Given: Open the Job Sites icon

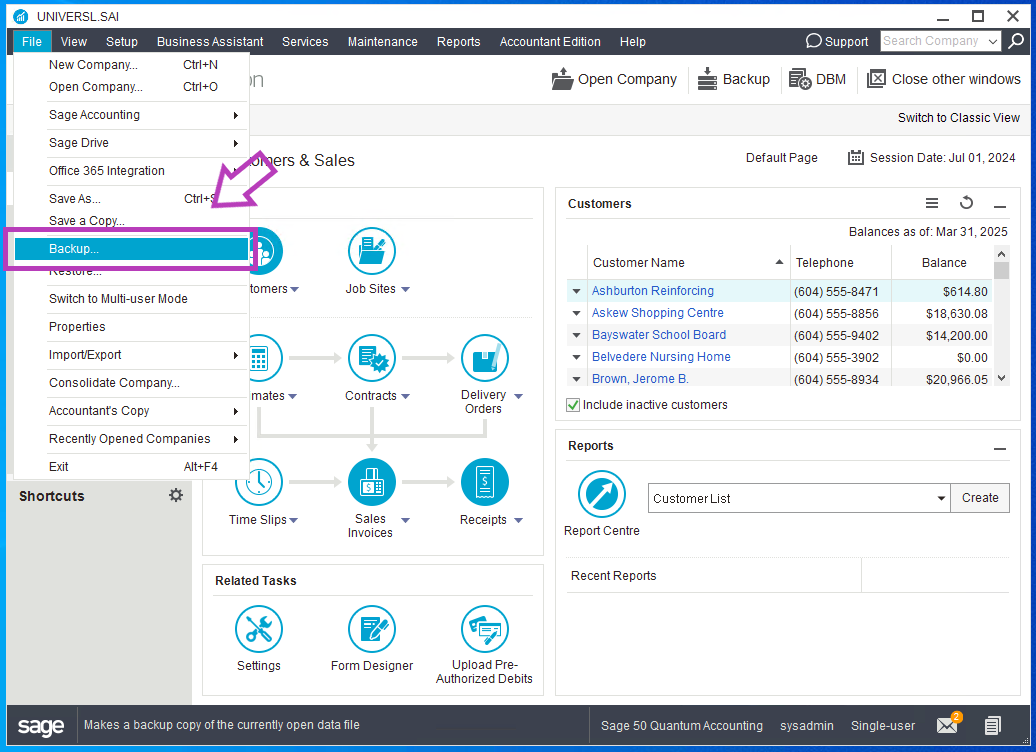Looking at the screenshot, I should [372, 251].
